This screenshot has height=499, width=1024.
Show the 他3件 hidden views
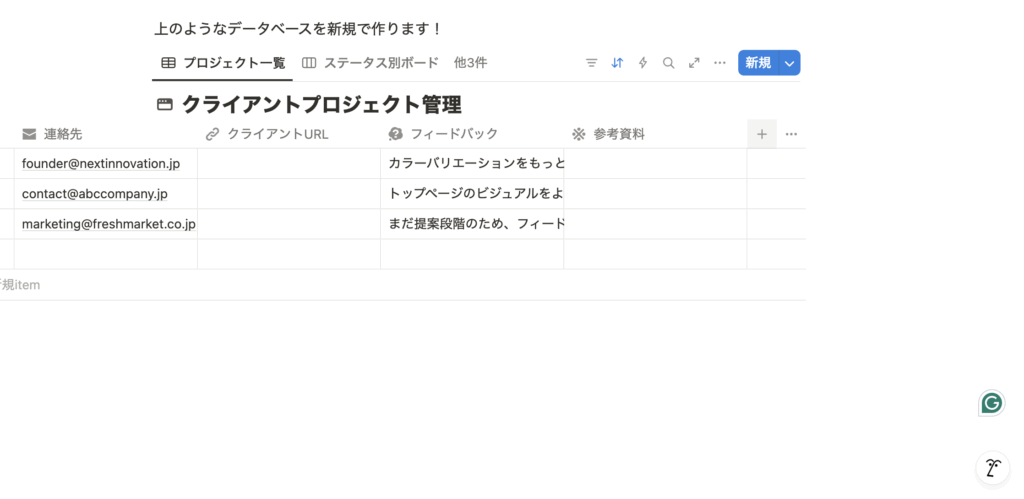tap(470, 63)
